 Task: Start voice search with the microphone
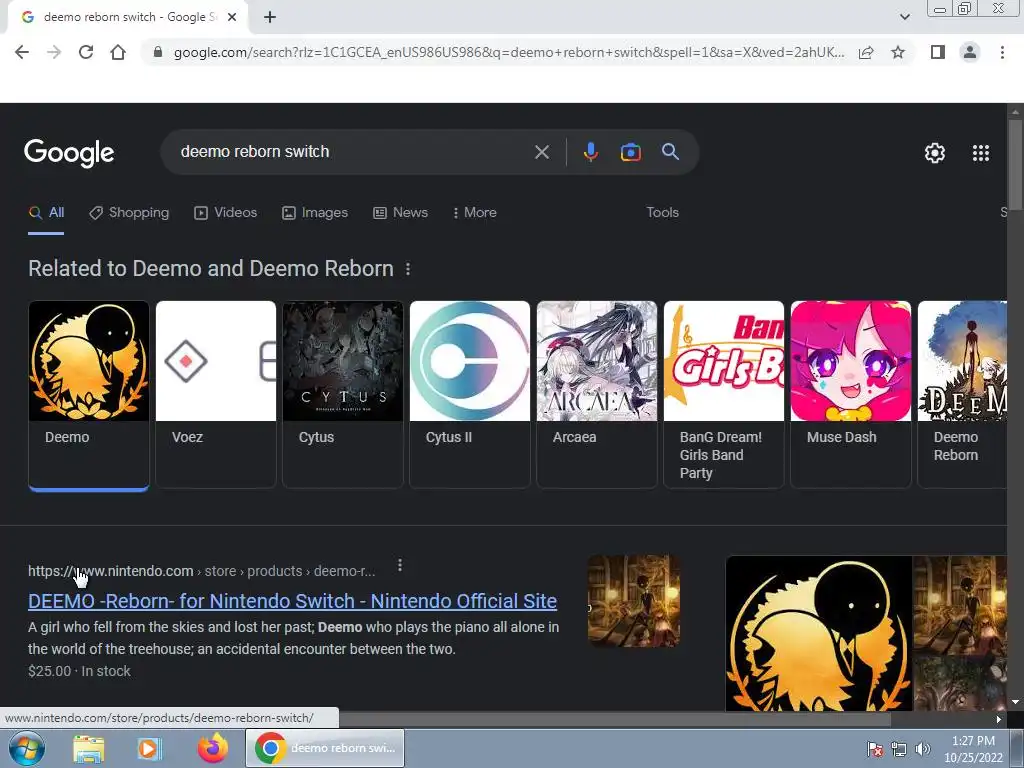[x=590, y=152]
